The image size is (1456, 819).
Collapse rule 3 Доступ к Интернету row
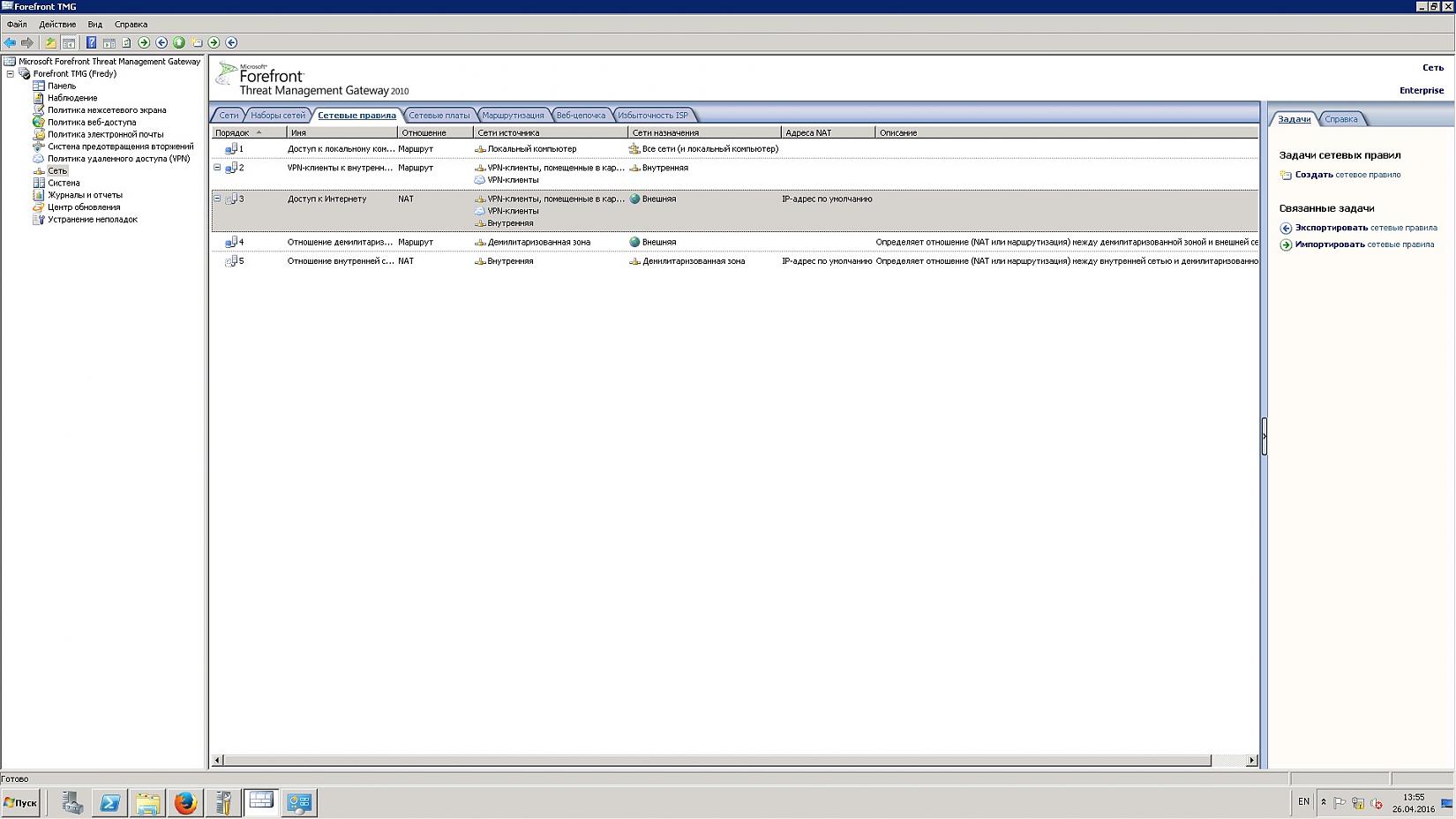(217, 199)
